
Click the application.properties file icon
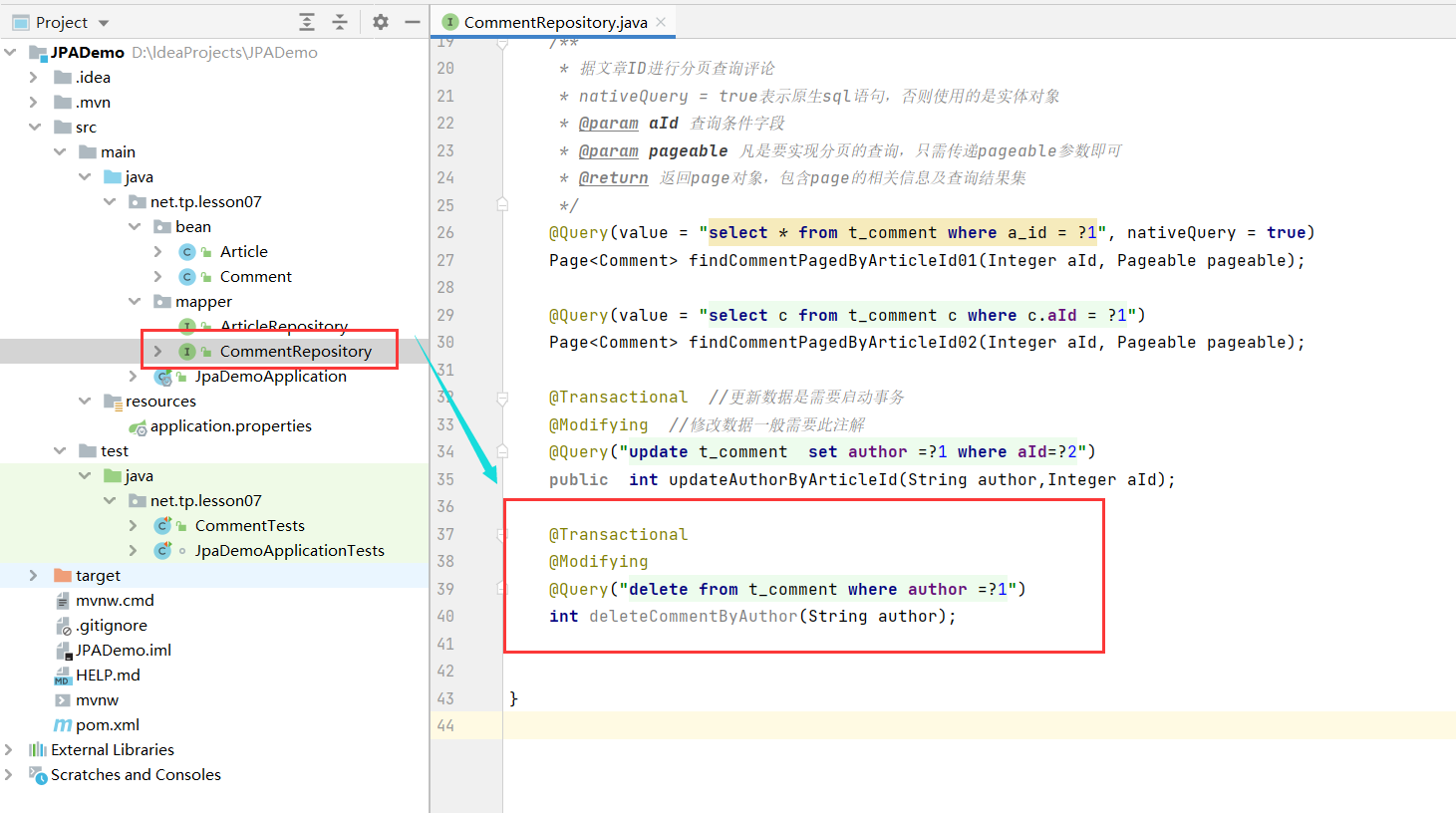tap(138, 426)
